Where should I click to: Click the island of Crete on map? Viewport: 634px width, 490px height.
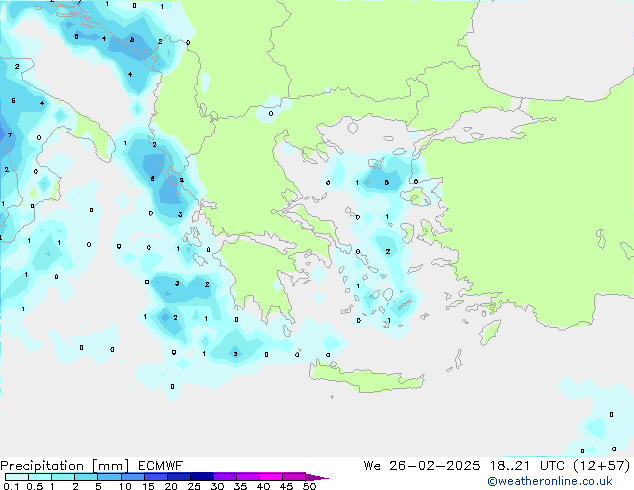coord(366,378)
